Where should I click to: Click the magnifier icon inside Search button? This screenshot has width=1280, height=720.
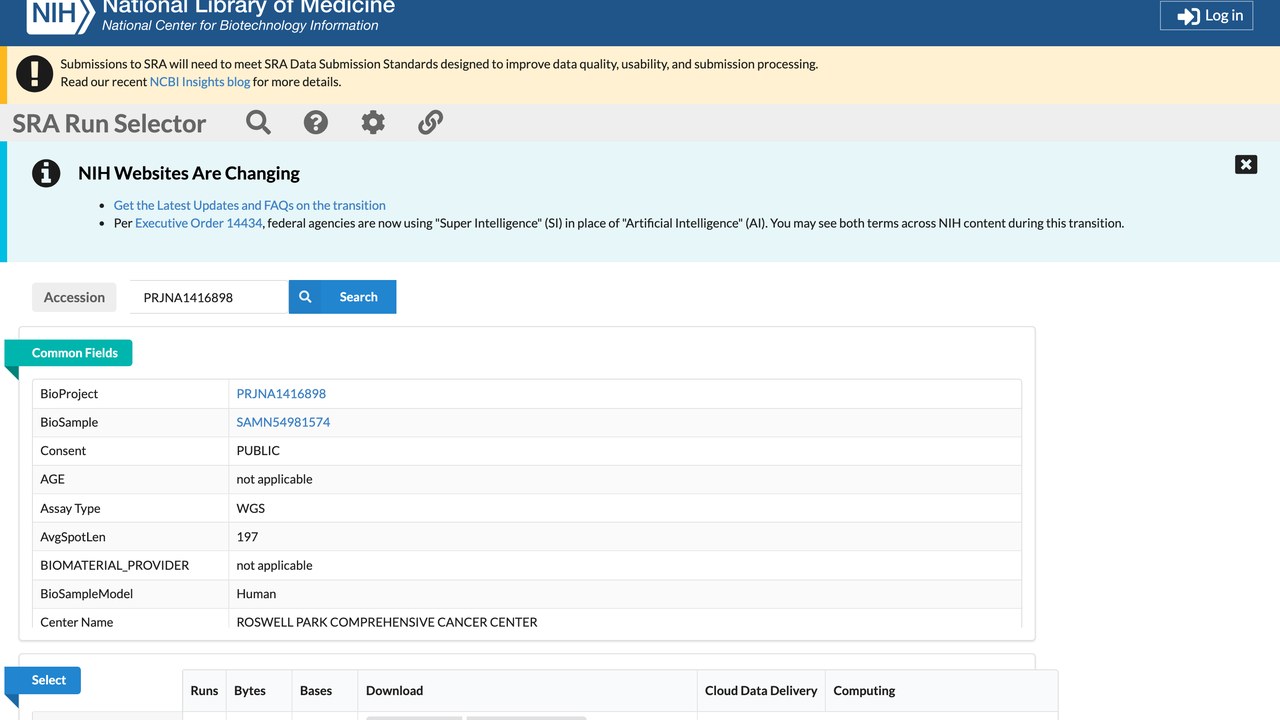click(305, 297)
